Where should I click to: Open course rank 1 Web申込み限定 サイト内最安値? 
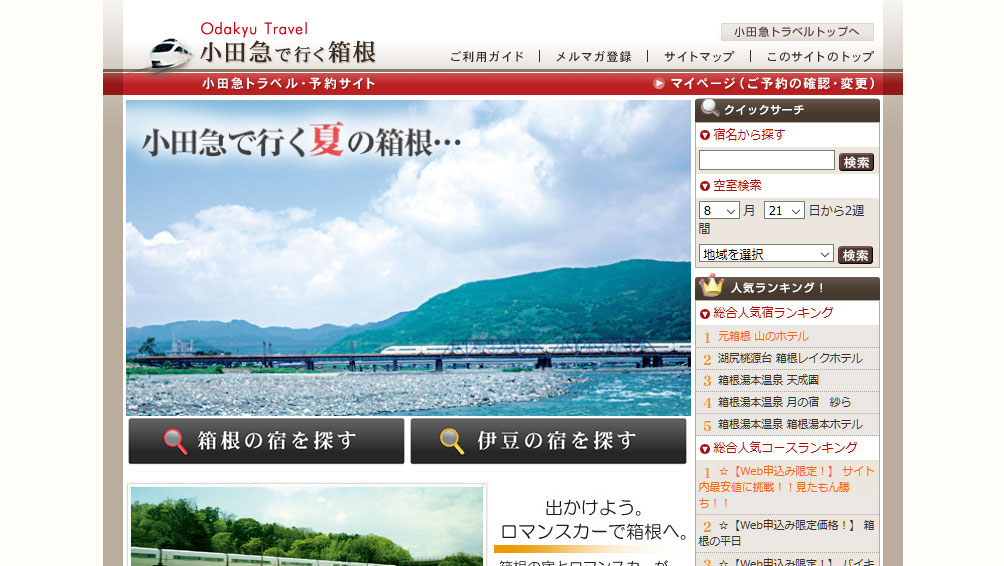coord(786,487)
